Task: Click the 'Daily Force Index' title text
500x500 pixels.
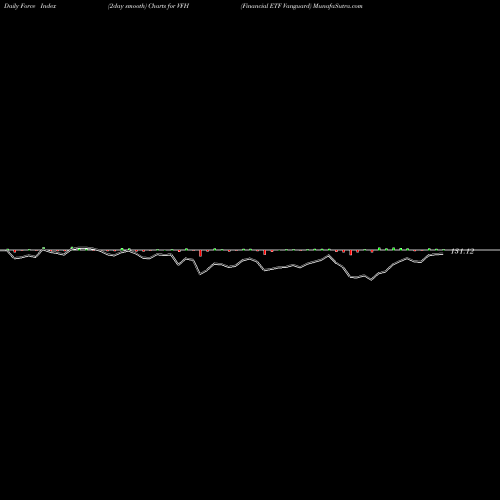Action: 30,6
